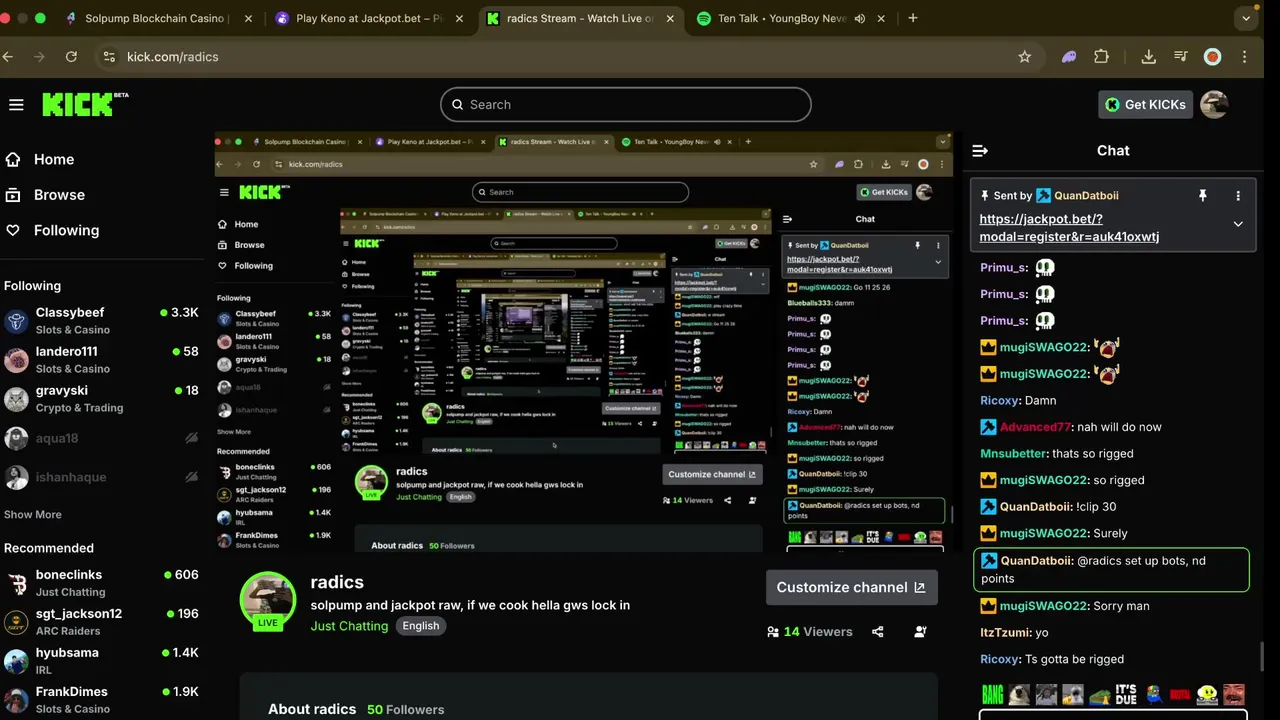This screenshot has width=1280, height=720.
Task: Collapse the chat panel arrow icon
Action: pyautogui.click(x=980, y=151)
